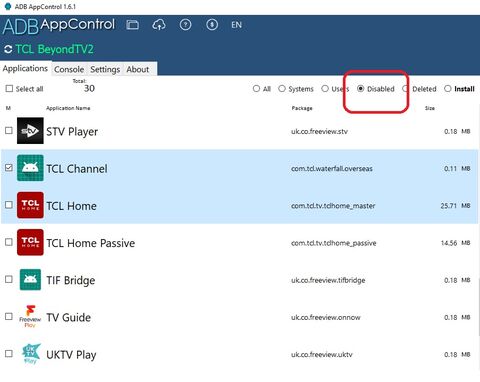Click package uk.co.freeview.onnow
The width and height of the screenshot is (480, 382).
click(x=326, y=317)
